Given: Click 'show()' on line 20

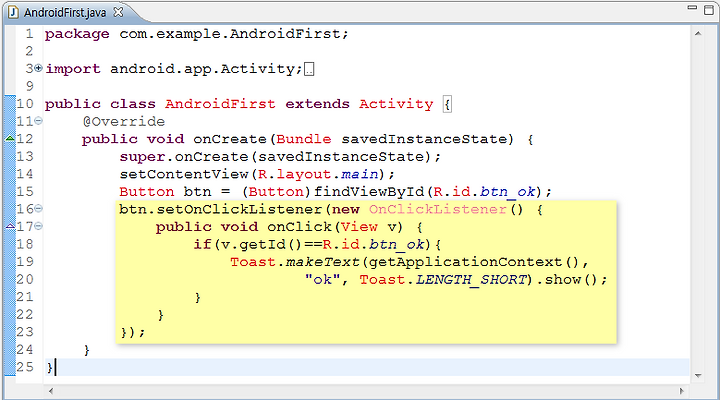Looking at the screenshot, I should [572, 279].
